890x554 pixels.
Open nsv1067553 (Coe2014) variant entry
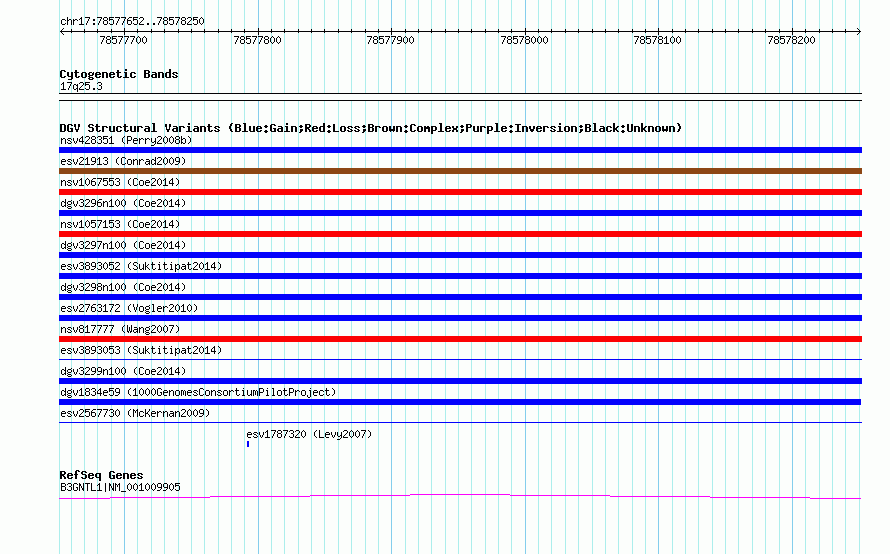120,182
